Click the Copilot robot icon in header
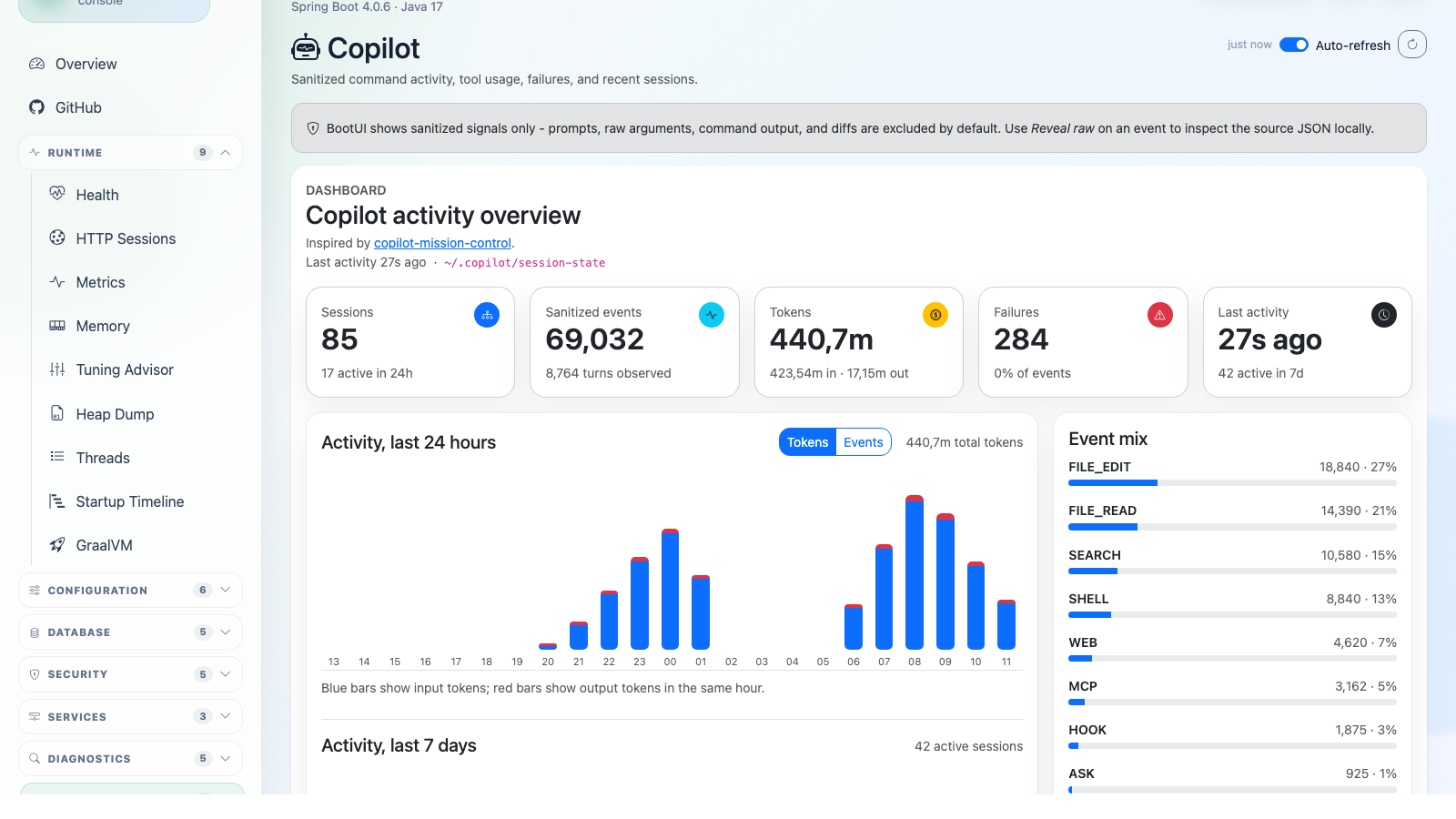 [x=306, y=47]
